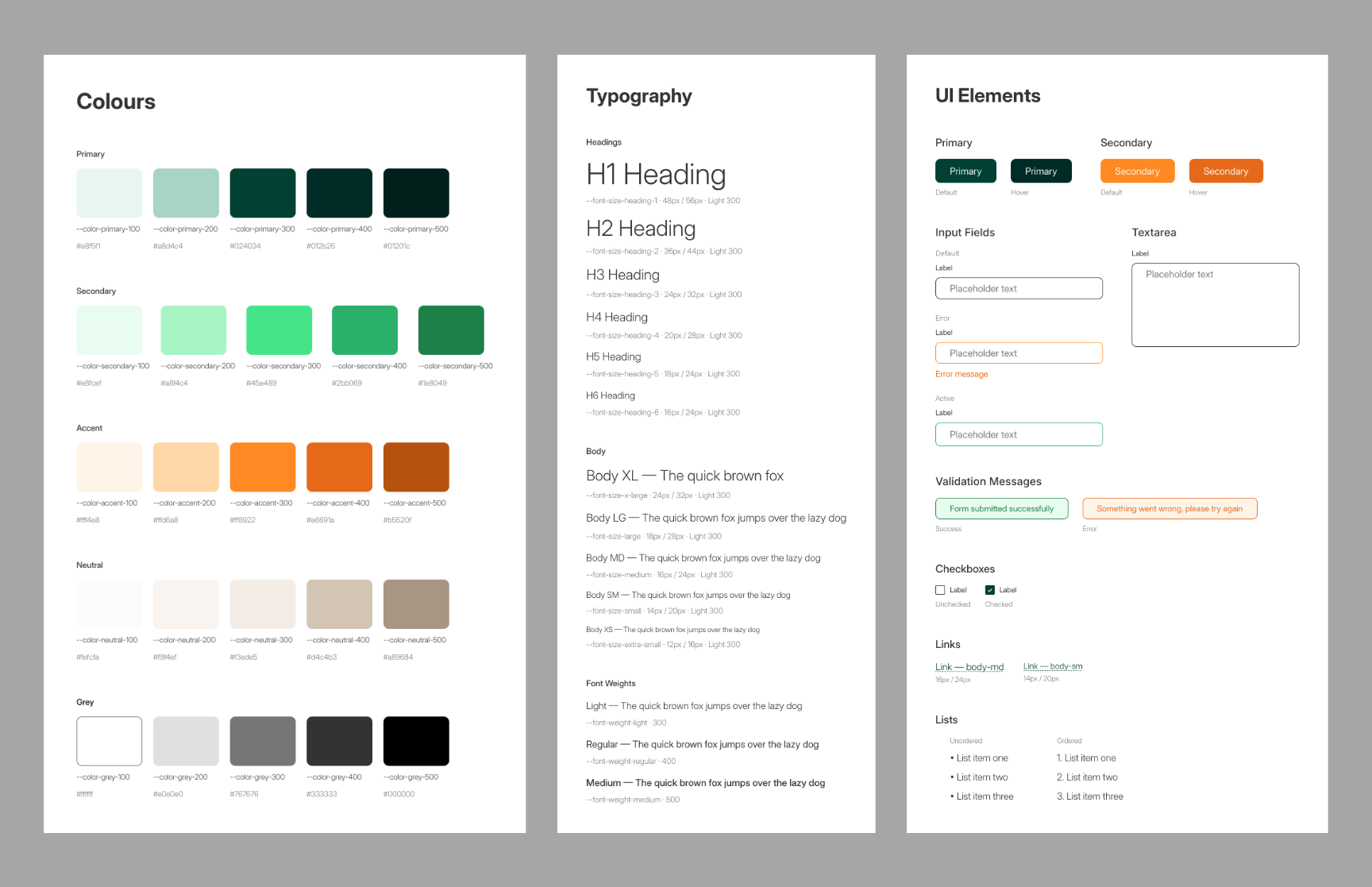Screen dimensions: 1372x887
Task: Open the Link body-sm hyperlink
Action: click(x=1053, y=666)
